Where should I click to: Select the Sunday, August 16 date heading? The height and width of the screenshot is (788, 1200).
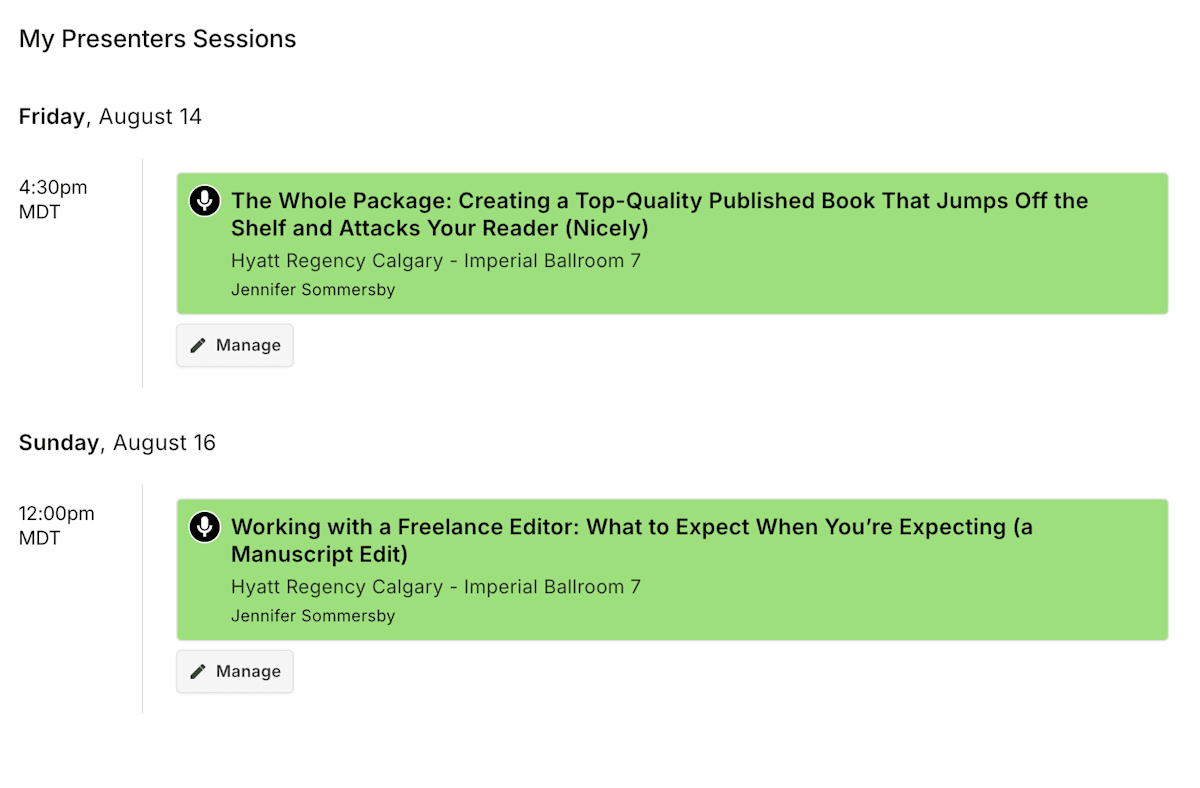(x=117, y=443)
